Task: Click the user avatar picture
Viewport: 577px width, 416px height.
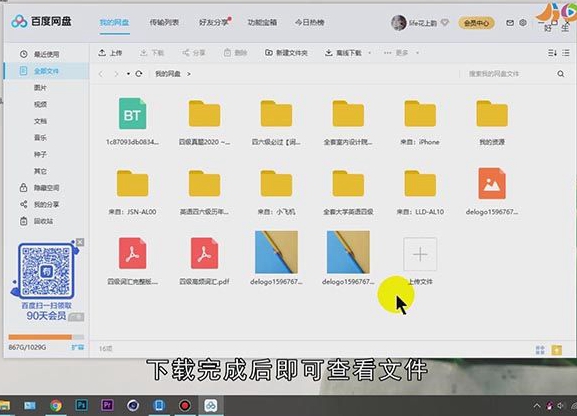Action: point(399,23)
